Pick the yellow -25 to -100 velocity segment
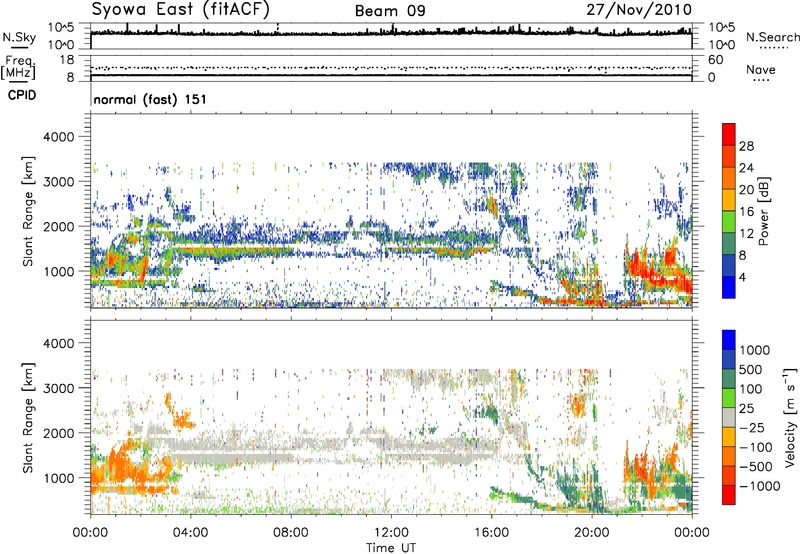 tap(729, 437)
